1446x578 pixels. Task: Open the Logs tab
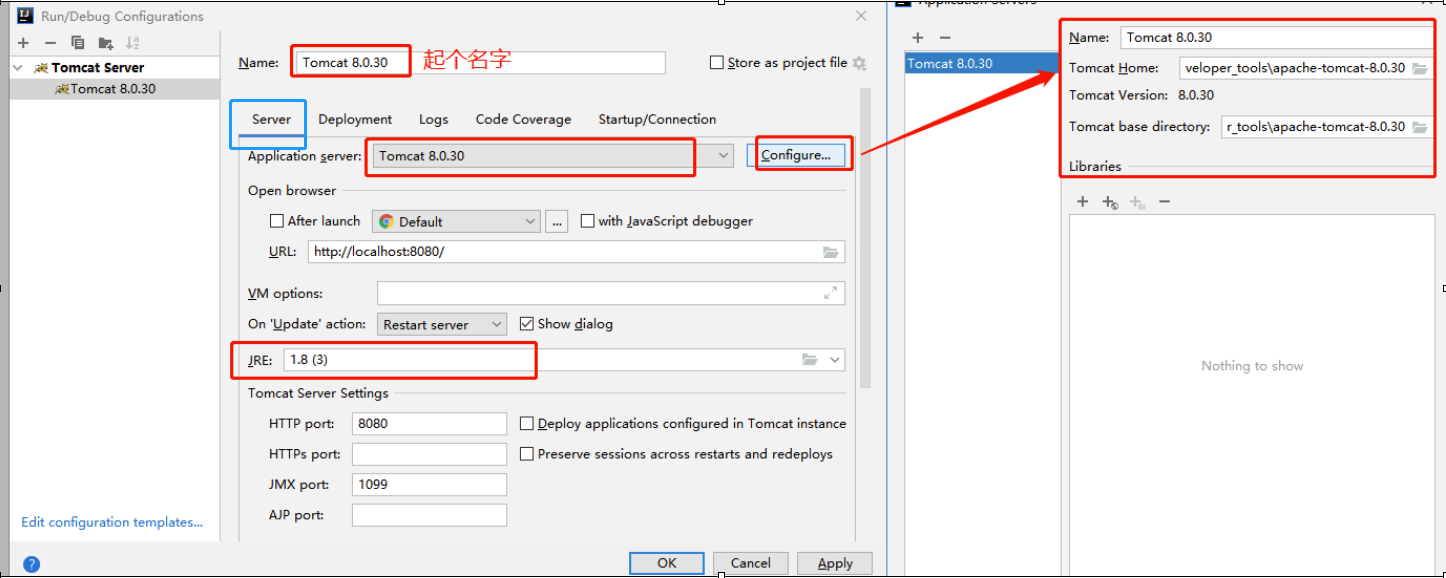[x=433, y=119]
